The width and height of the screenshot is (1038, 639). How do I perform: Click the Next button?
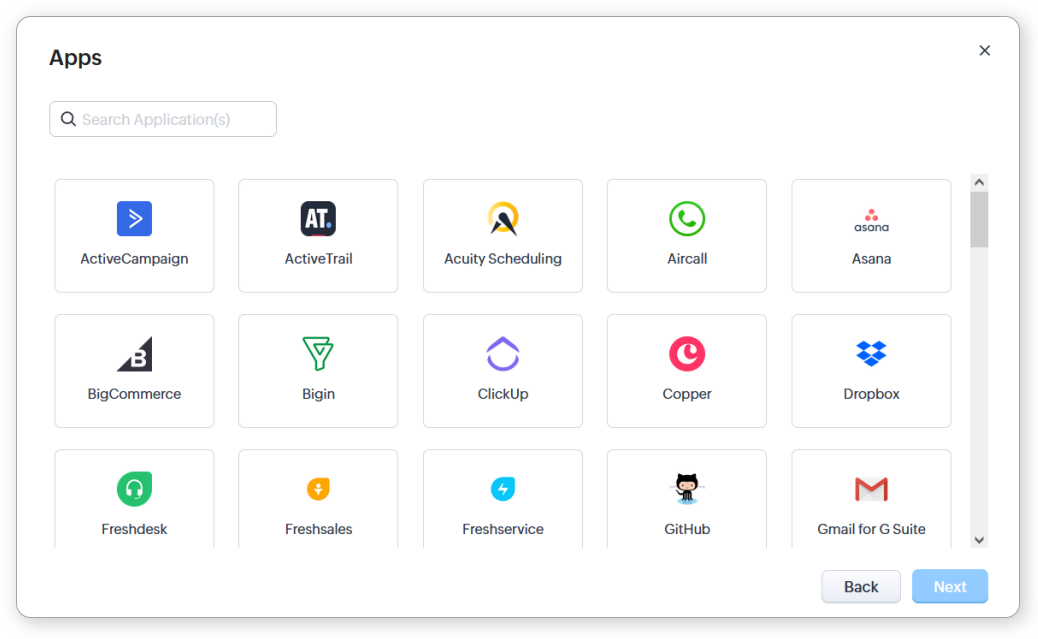coord(950,587)
